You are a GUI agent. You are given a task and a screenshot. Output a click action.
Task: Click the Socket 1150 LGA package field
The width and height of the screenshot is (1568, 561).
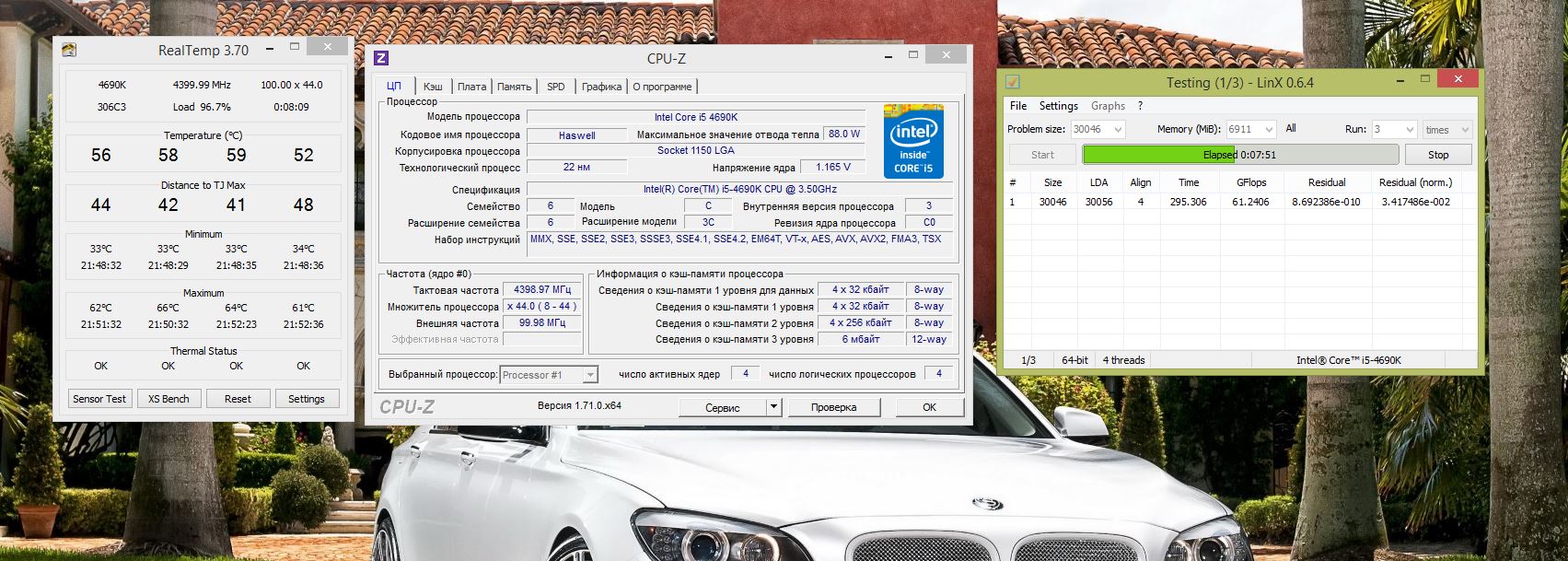click(696, 150)
